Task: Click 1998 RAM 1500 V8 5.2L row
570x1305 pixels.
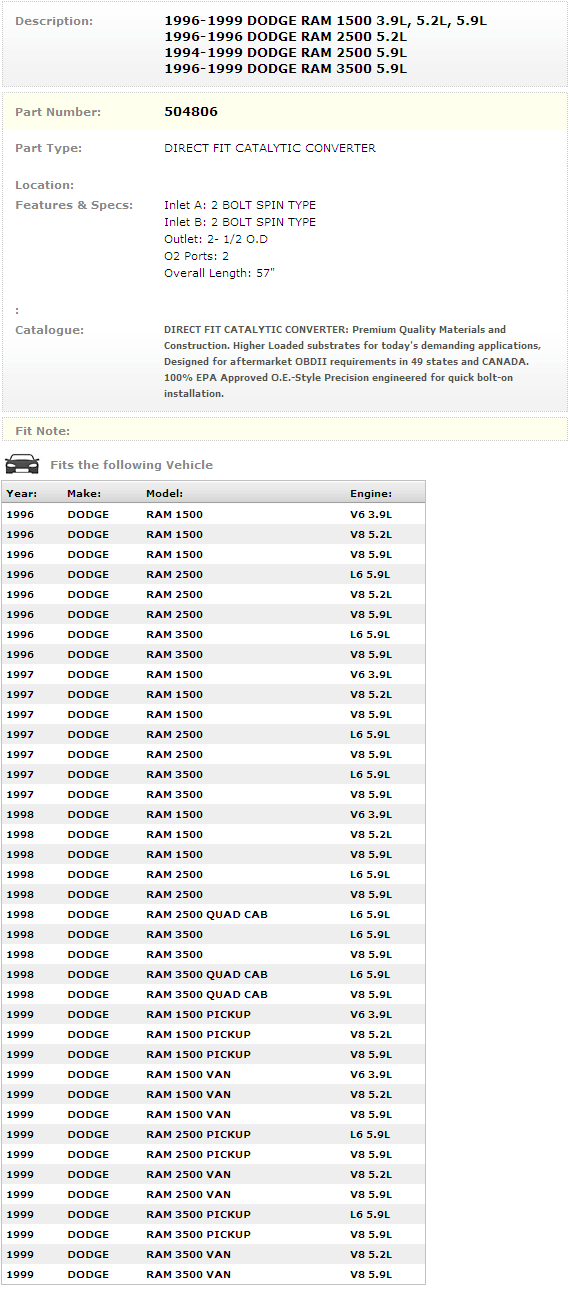Action: pos(213,834)
